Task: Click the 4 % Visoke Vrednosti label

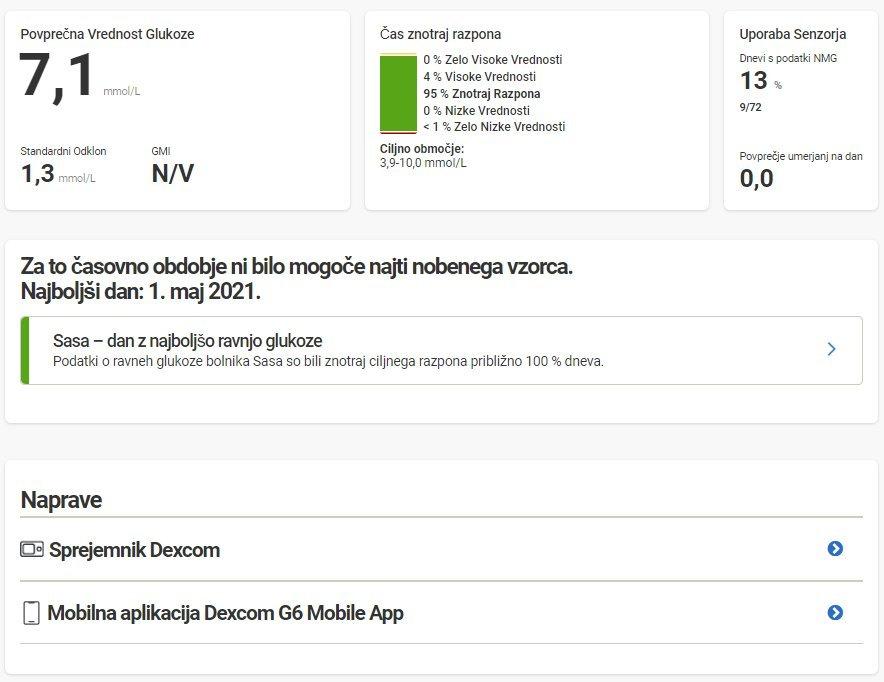Action: pos(479,77)
